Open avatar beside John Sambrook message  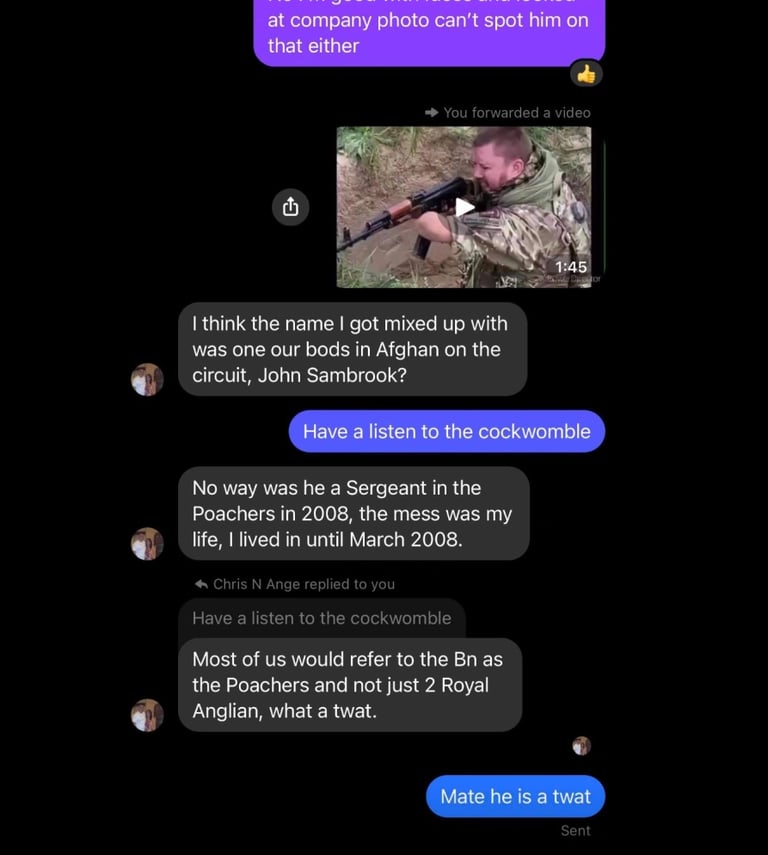pyautogui.click(x=147, y=380)
